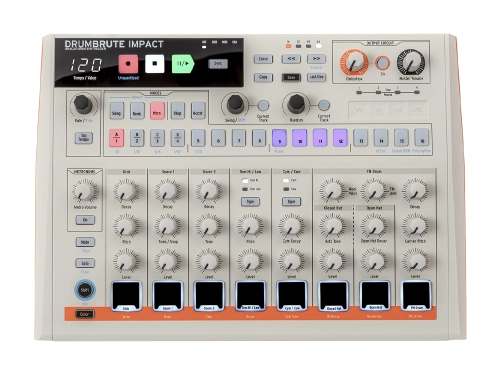Click the Tap Tempo button
500x375 pixels.
(x=83, y=138)
